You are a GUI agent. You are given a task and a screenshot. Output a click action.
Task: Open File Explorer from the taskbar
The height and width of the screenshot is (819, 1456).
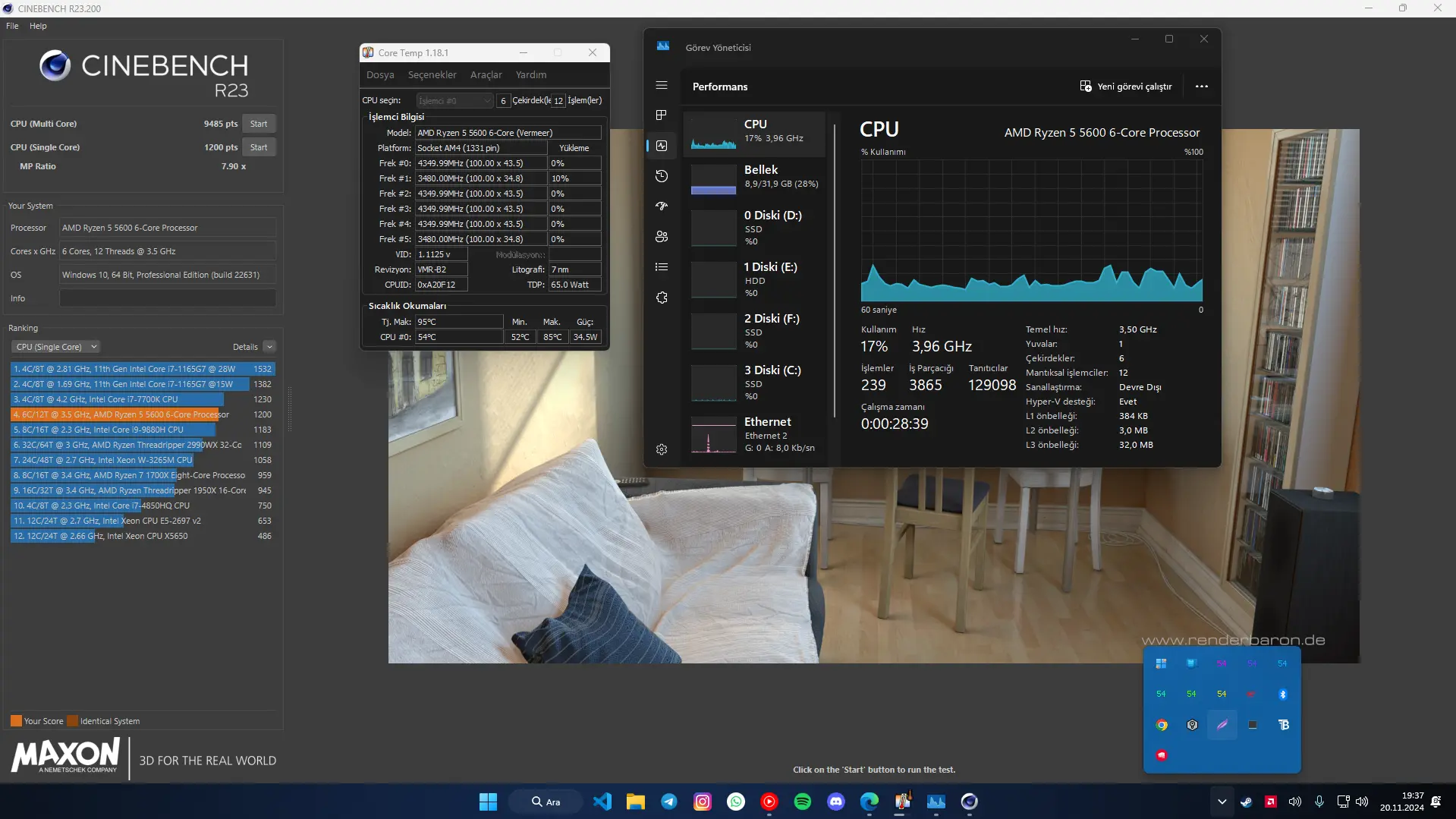click(636, 802)
